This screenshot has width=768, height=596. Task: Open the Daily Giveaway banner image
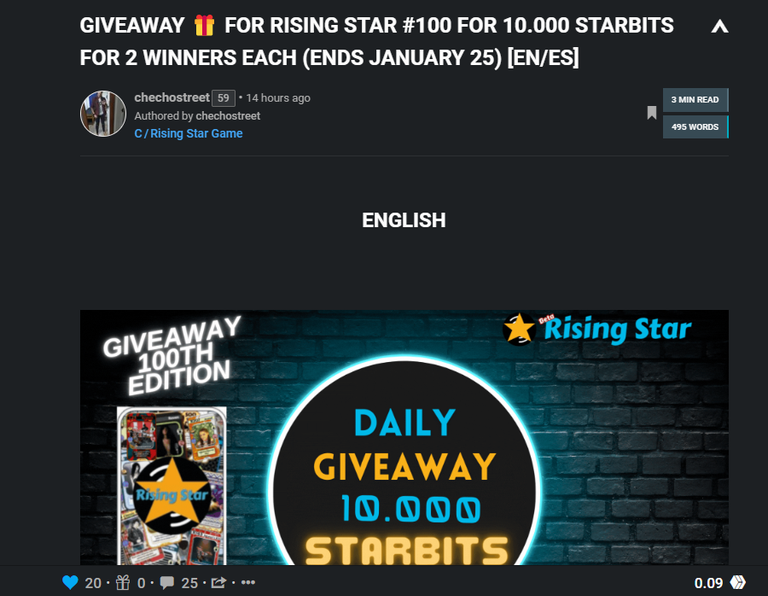[404, 437]
